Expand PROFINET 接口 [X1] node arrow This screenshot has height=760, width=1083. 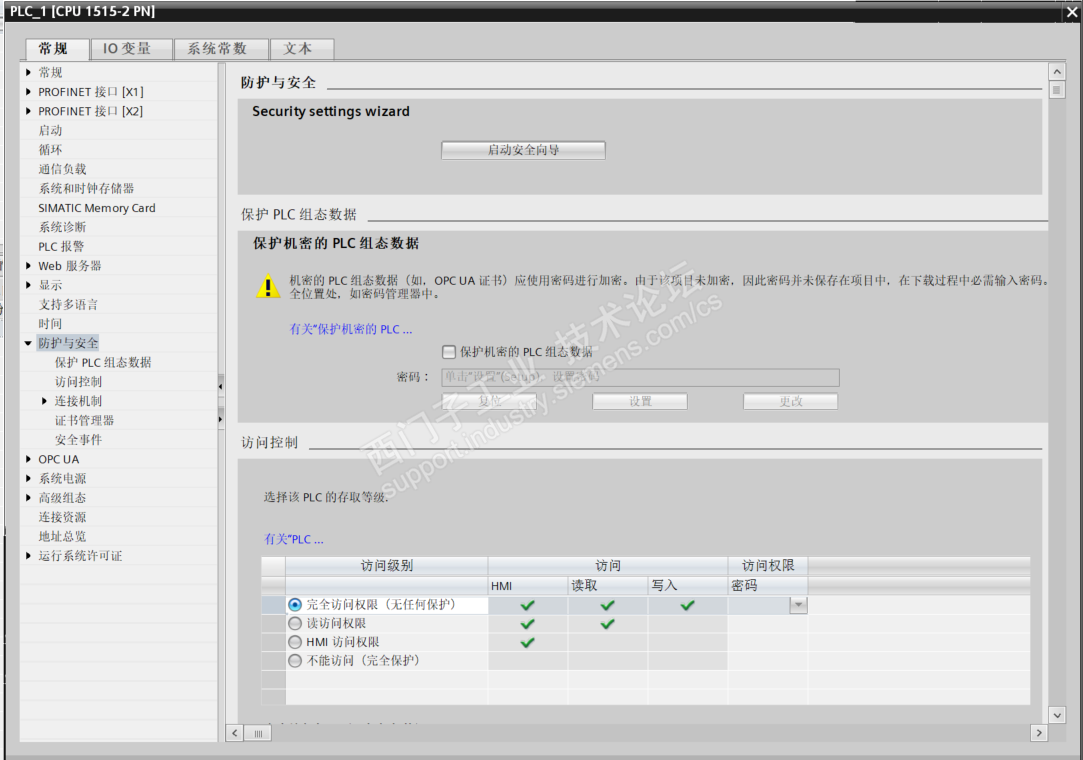28,91
